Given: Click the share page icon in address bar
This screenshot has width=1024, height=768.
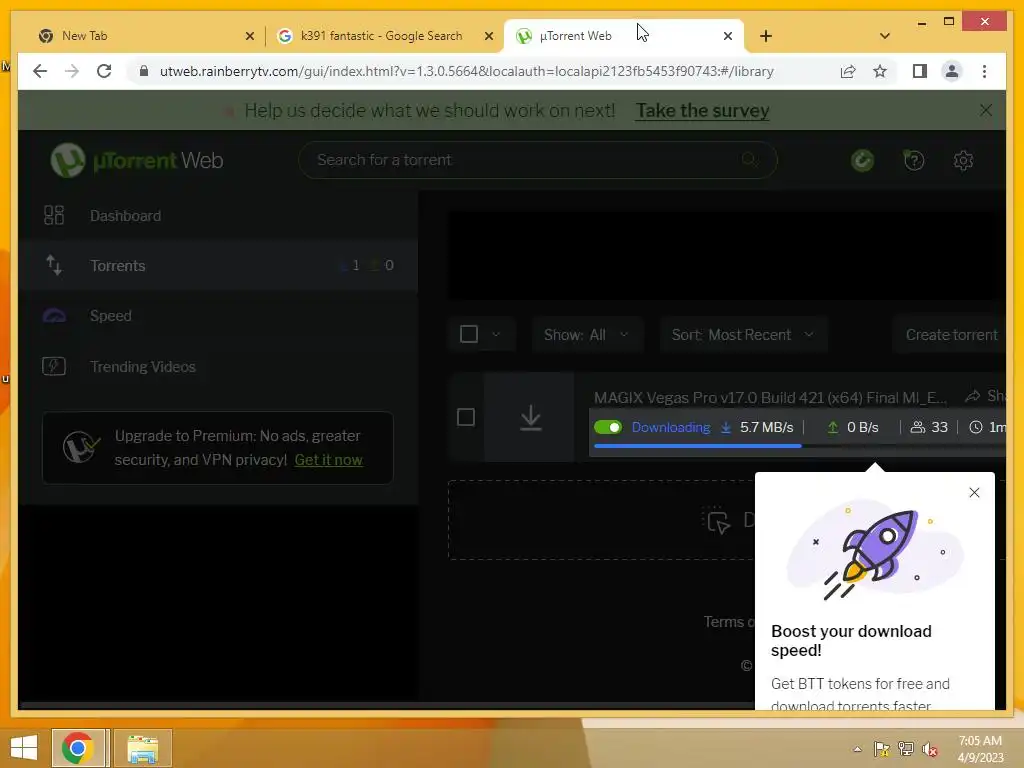Looking at the screenshot, I should click(x=848, y=71).
